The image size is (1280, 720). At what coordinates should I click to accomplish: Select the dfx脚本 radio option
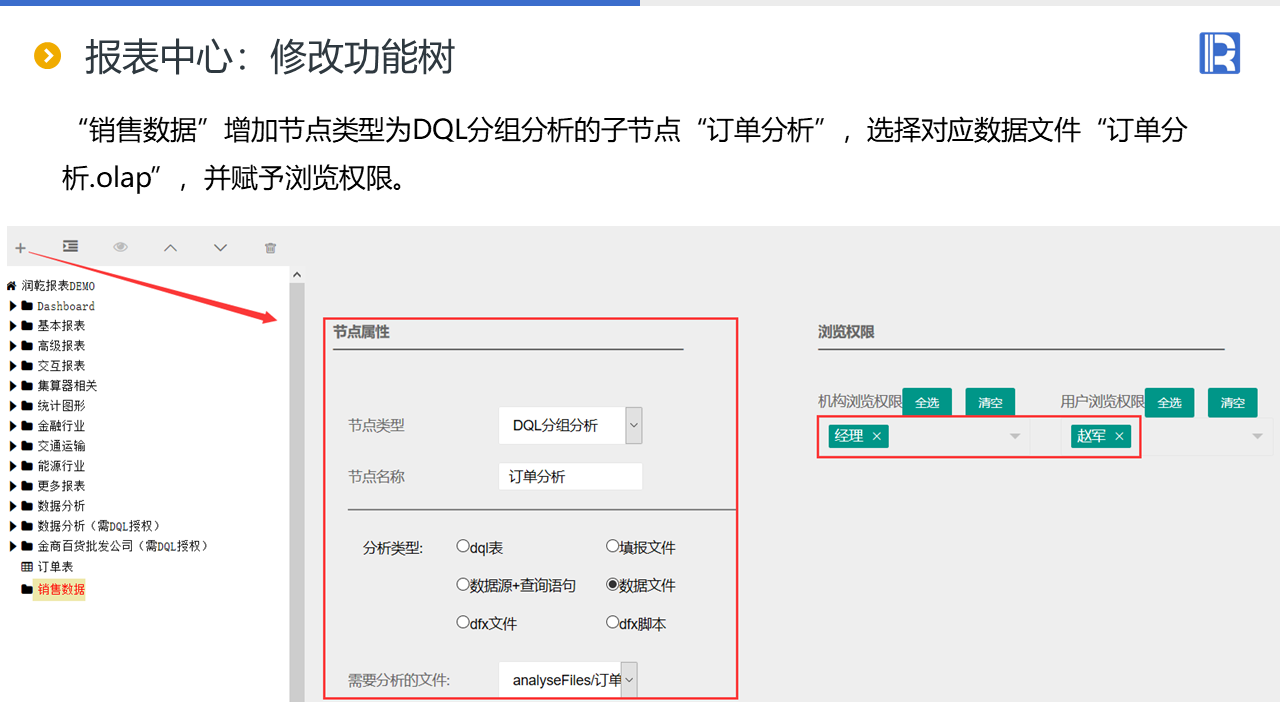tap(613, 622)
